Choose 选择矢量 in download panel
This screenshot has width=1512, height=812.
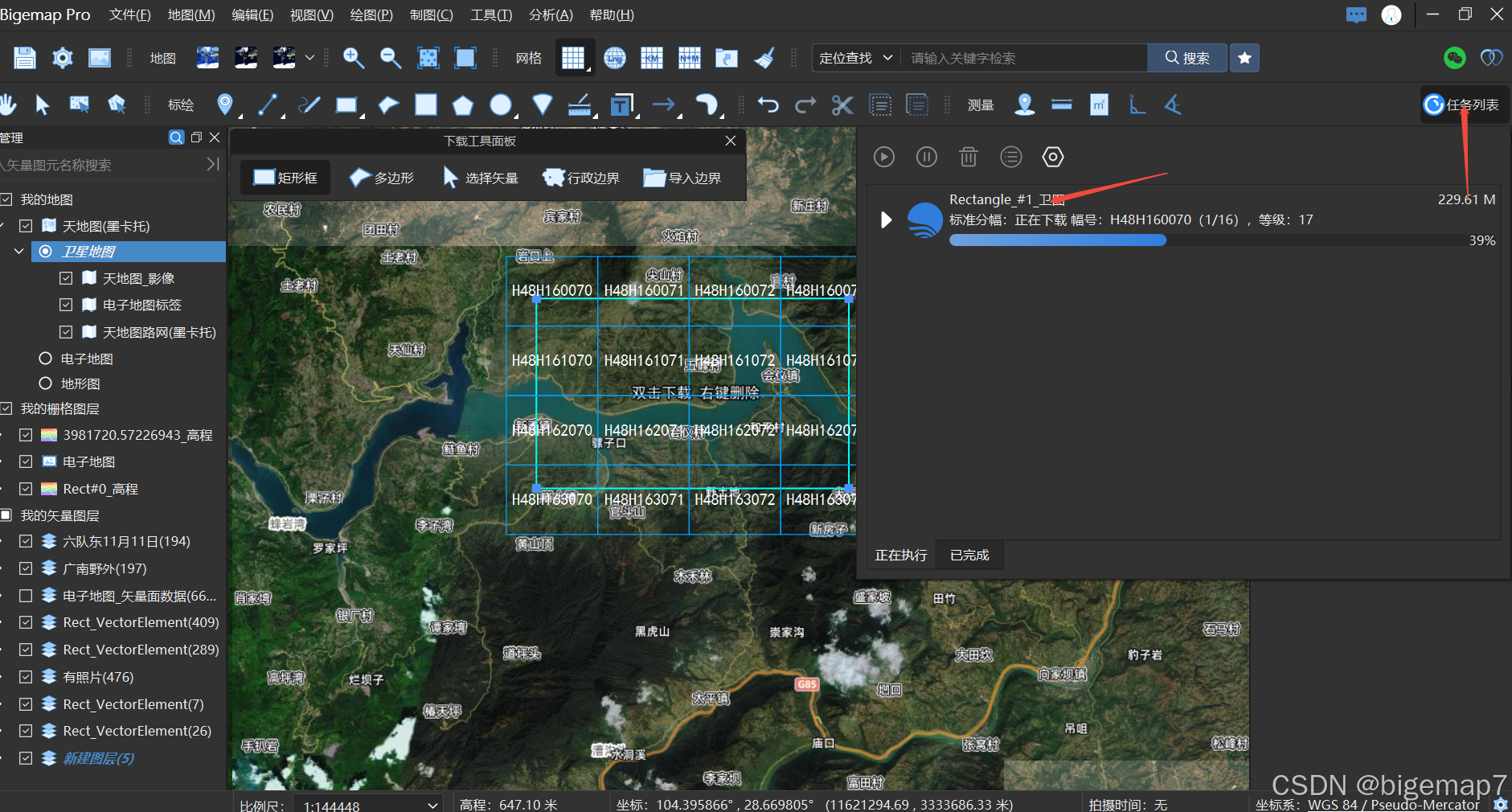pos(480,178)
